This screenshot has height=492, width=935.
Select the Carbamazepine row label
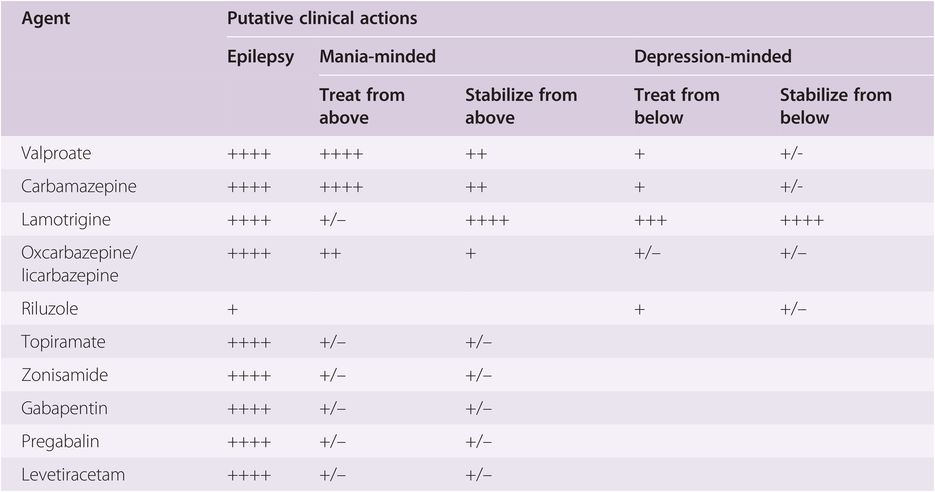[77, 187]
